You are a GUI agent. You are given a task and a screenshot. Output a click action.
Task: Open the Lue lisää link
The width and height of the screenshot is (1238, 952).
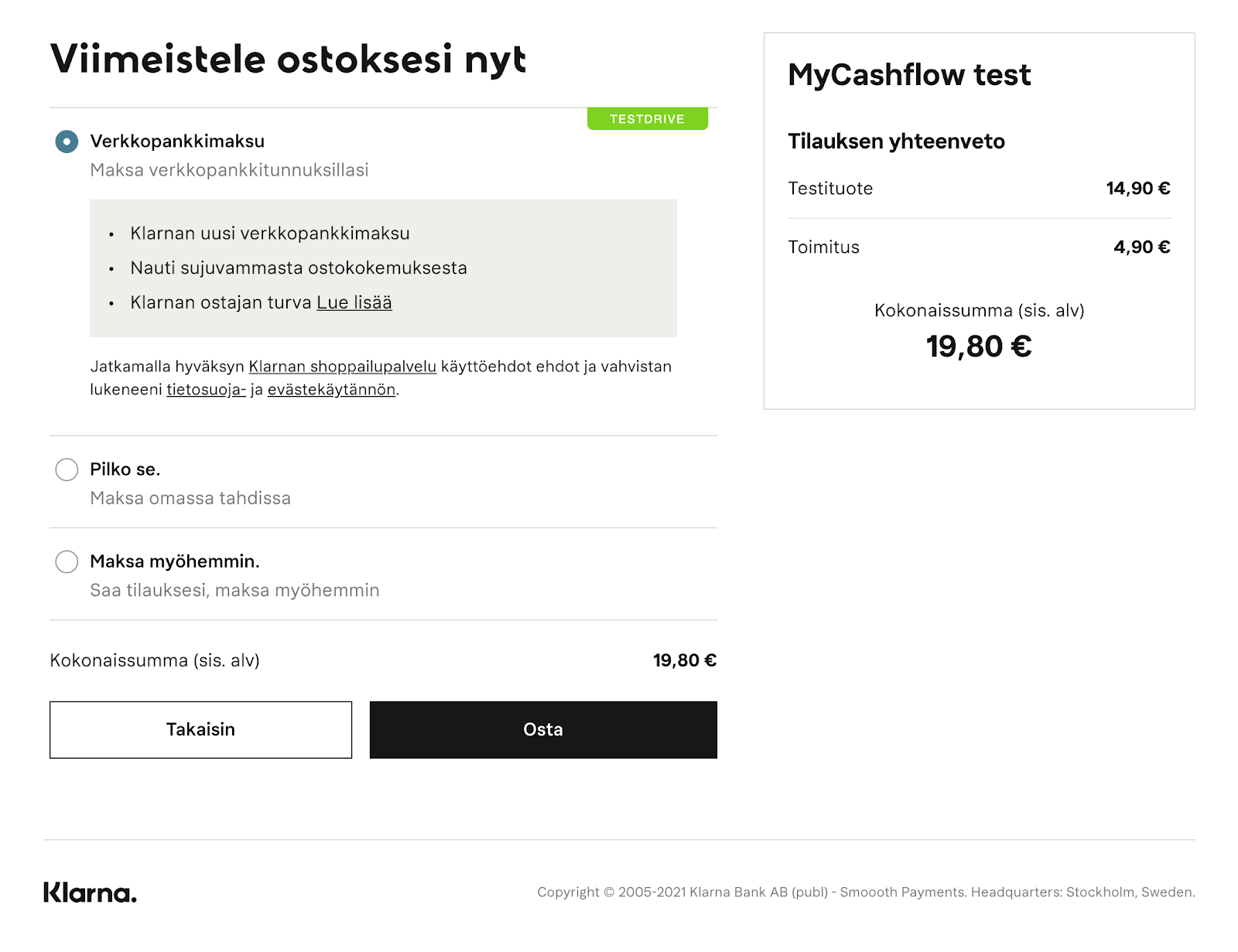point(354,302)
